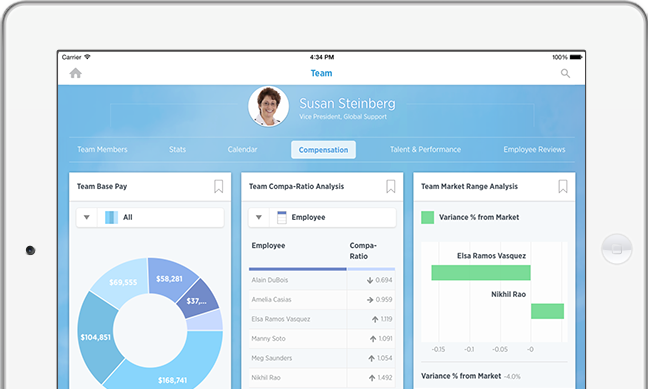Viewport: 648px width, 389px height.
Task: Bookmark the Team Compa-Ratio Analysis card
Action: (x=391, y=186)
